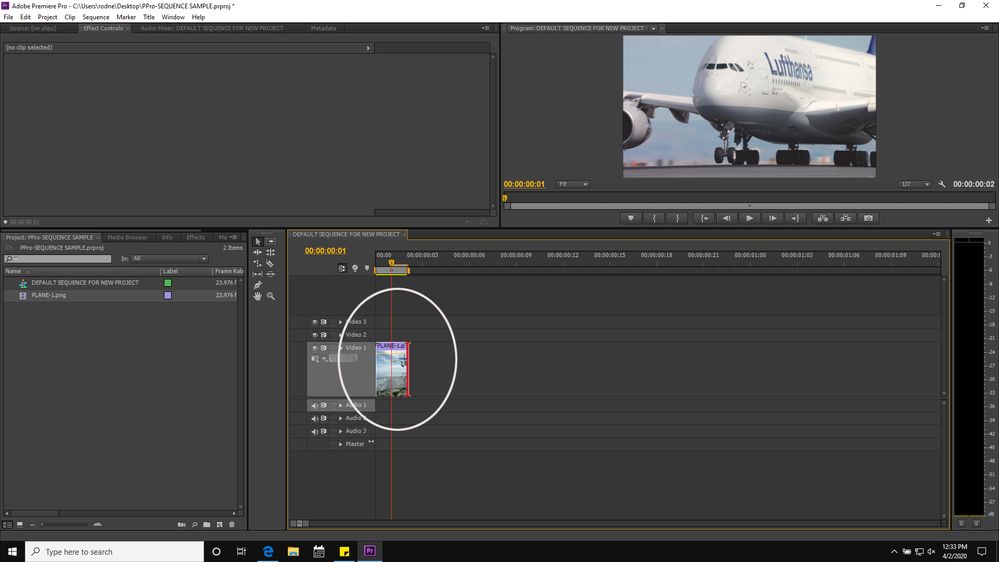Select PLANE-1.png in Project panel
Screen dimensions: 999x562
pyautogui.click(x=49, y=296)
